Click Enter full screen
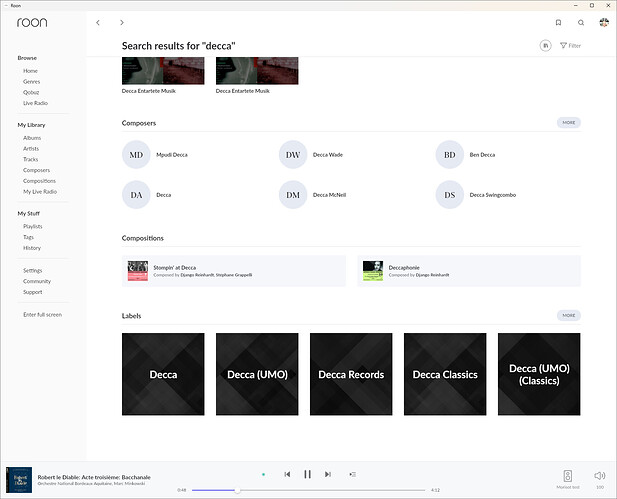 [42, 314]
